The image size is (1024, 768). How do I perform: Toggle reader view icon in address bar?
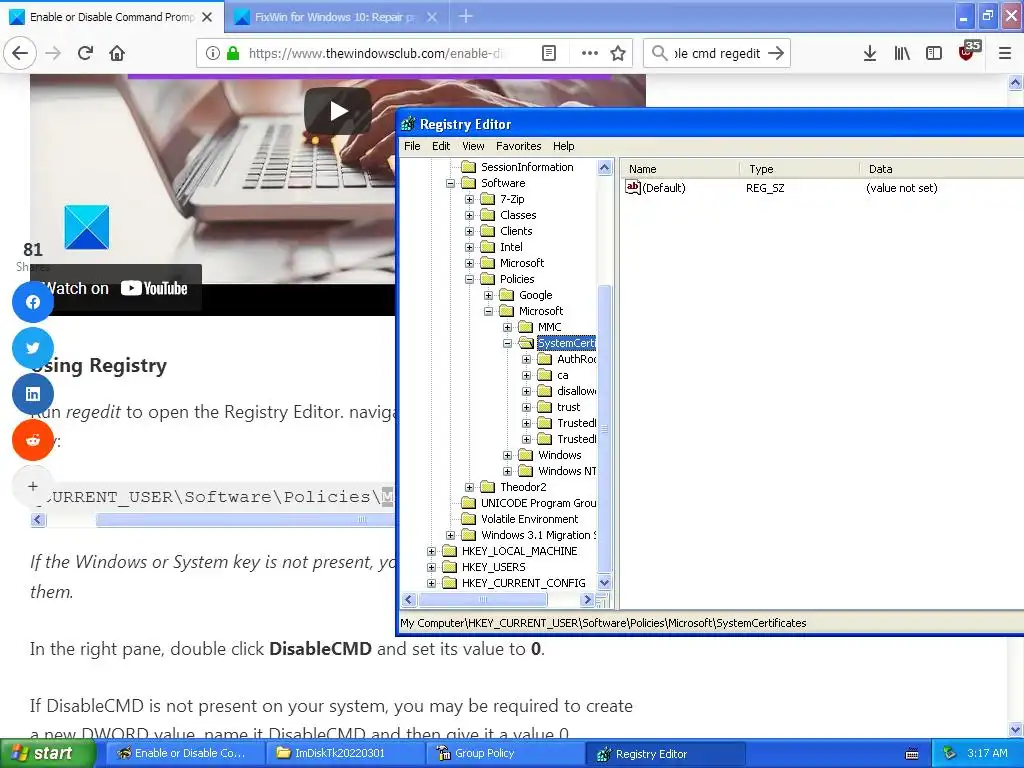coord(549,53)
